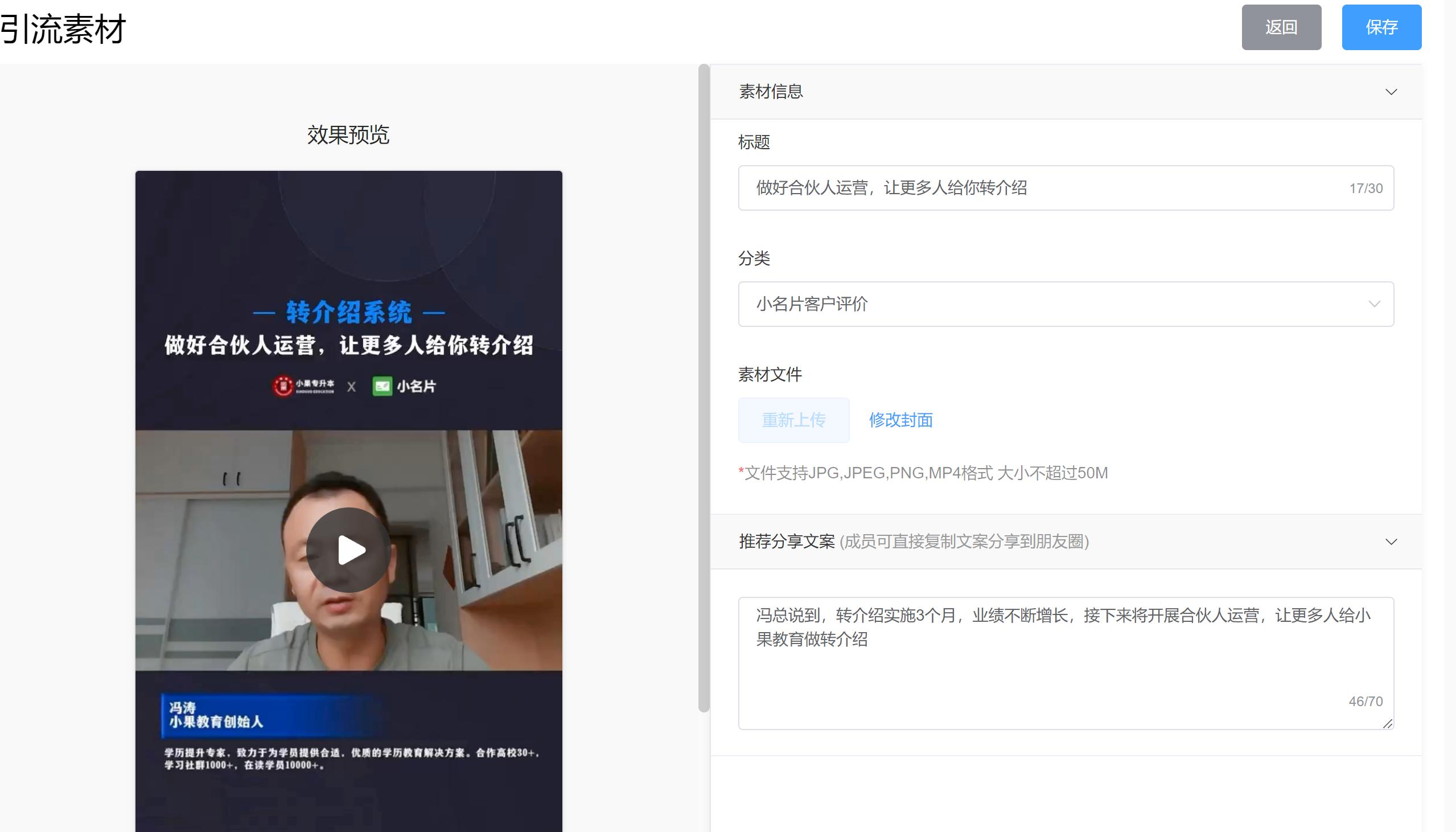Collapse the 推荐分享文案 section chevron
The image size is (1456, 832).
pyautogui.click(x=1391, y=542)
